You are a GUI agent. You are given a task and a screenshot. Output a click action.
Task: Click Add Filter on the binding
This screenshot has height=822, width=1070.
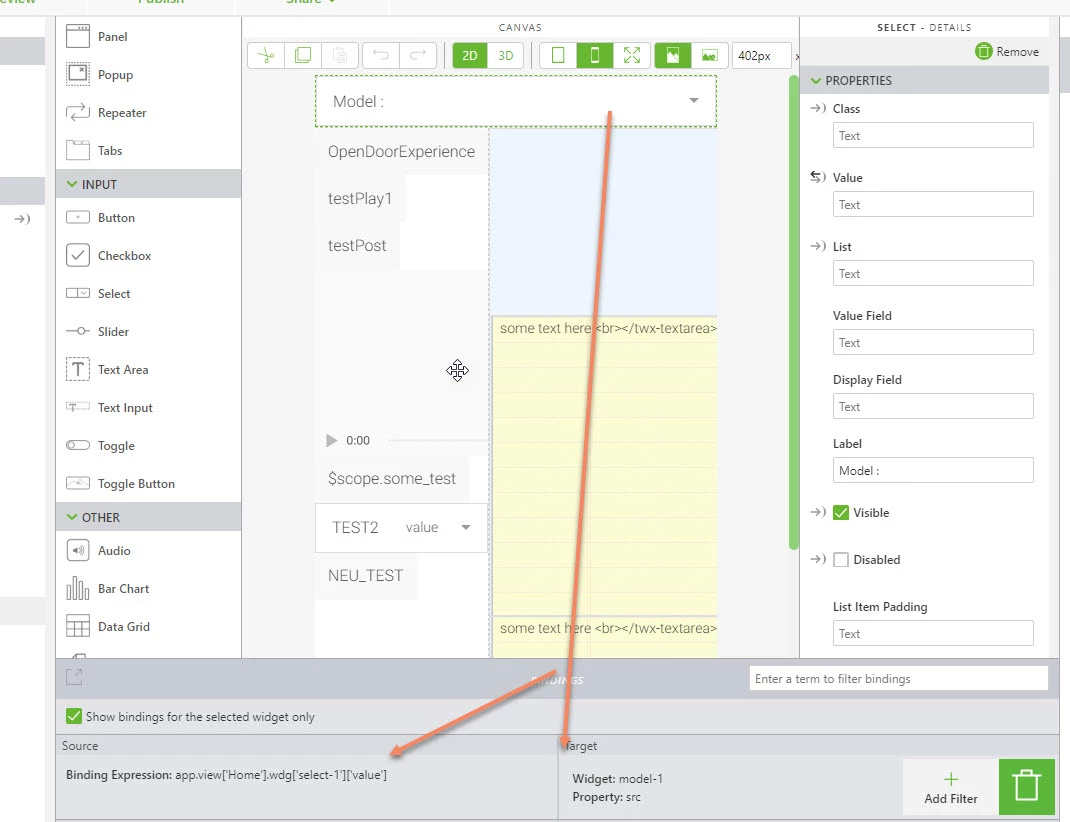pos(951,788)
